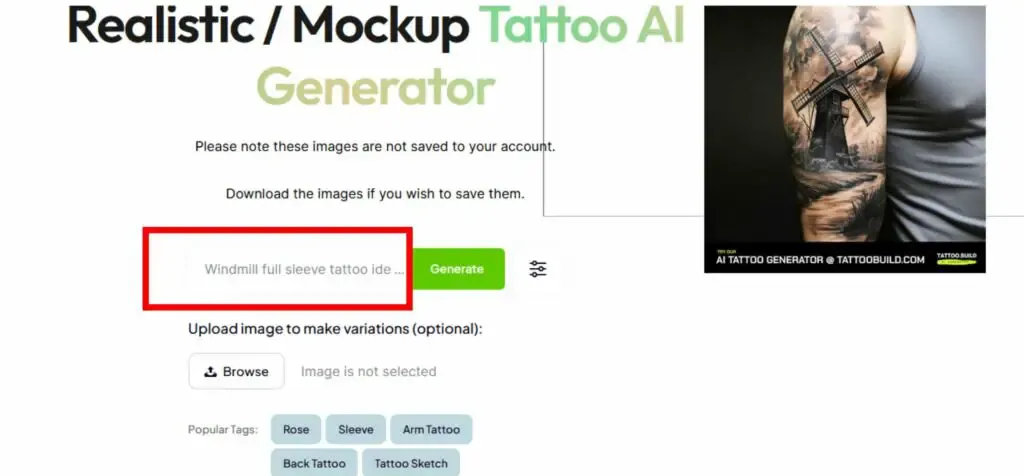Click the 'Realistic / Mockup' heading text
The width and height of the screenshot is (1024, 476).
(268, 25)
